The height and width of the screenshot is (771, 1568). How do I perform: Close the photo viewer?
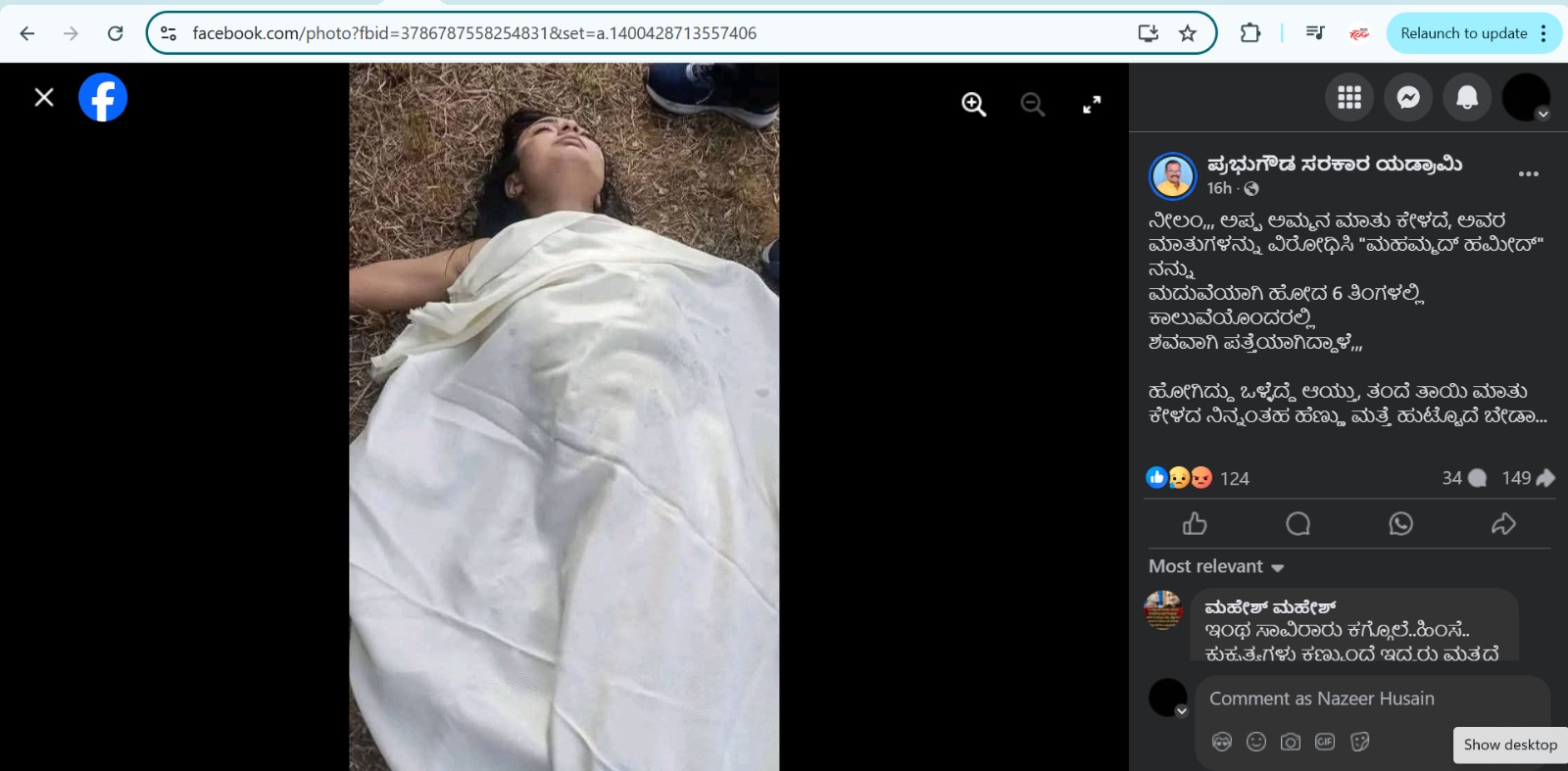pos(44,98)
